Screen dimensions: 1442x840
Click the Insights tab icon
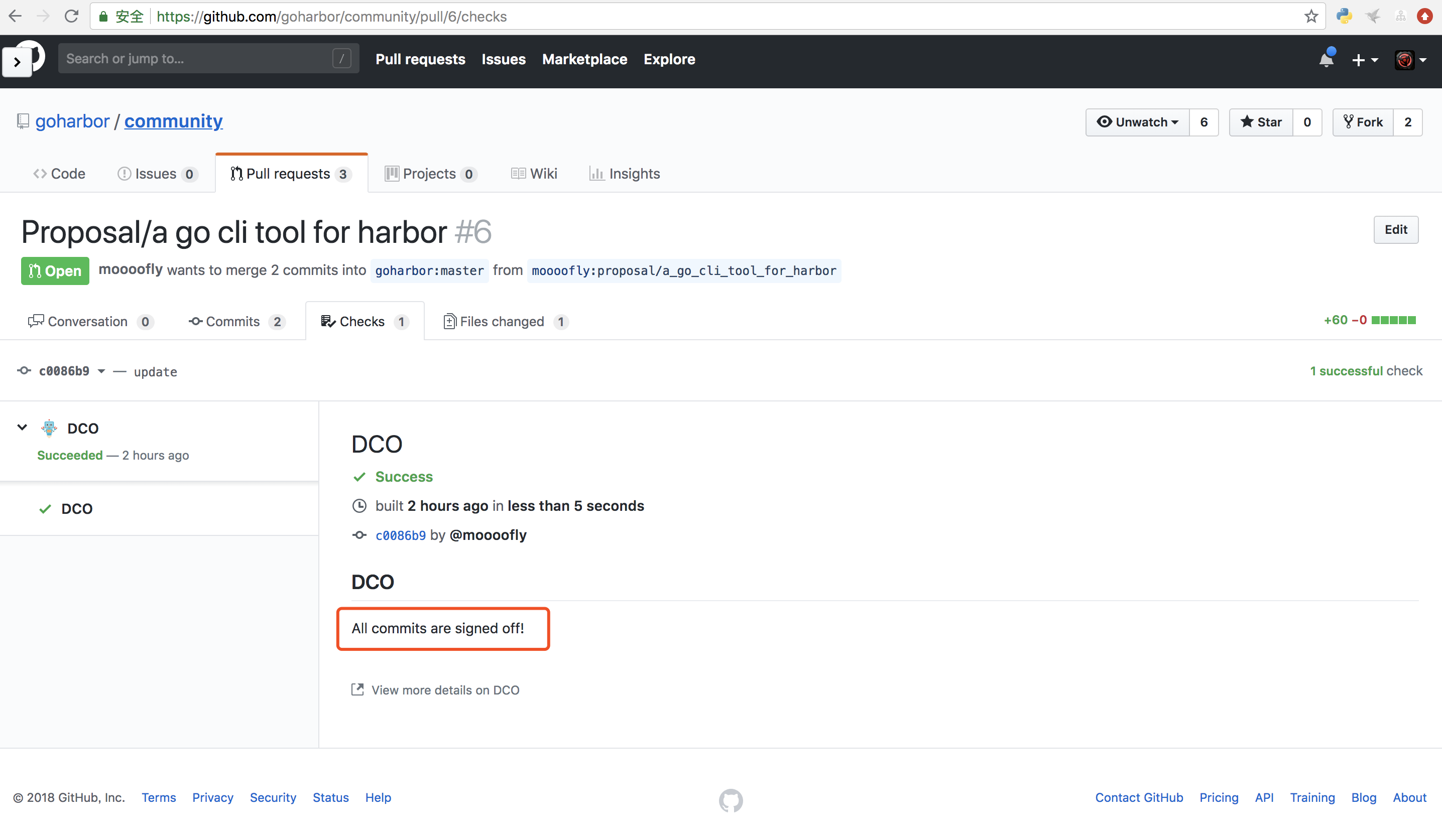(x=596, y=173)
